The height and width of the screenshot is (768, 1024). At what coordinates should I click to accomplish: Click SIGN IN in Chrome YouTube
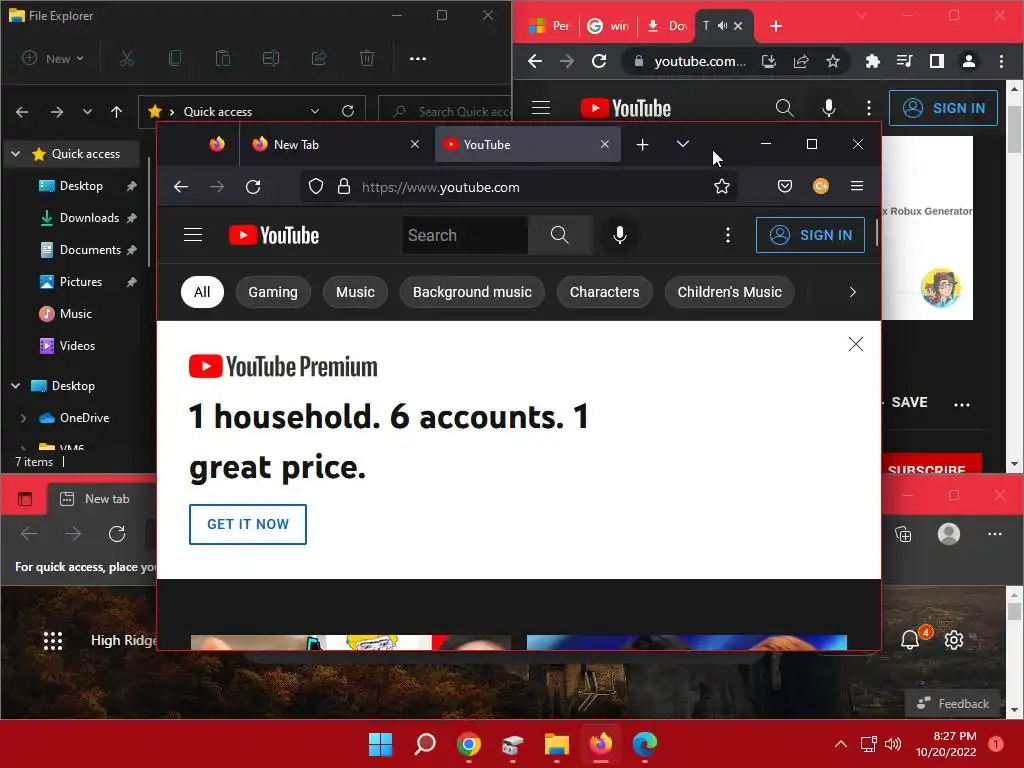pos(943,108)
